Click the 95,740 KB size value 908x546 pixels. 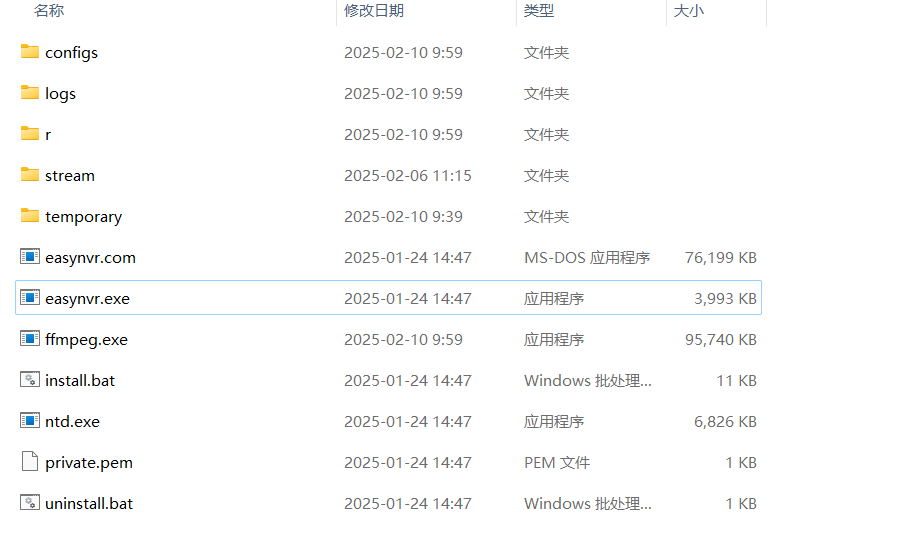(x=720, y=340)
